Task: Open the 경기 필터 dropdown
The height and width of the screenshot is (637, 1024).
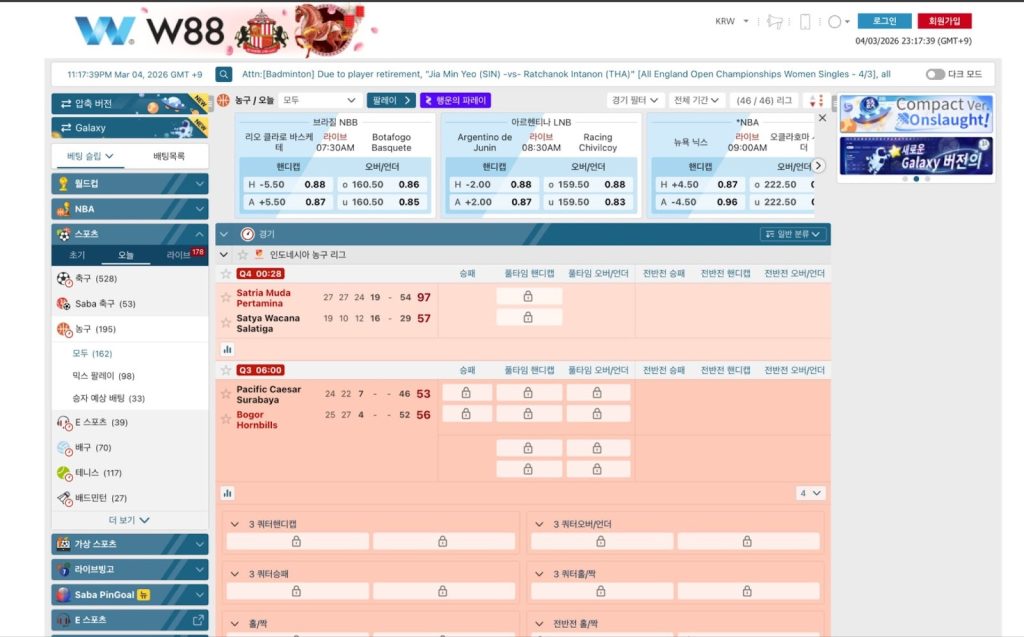Action: tap(635, 101)
